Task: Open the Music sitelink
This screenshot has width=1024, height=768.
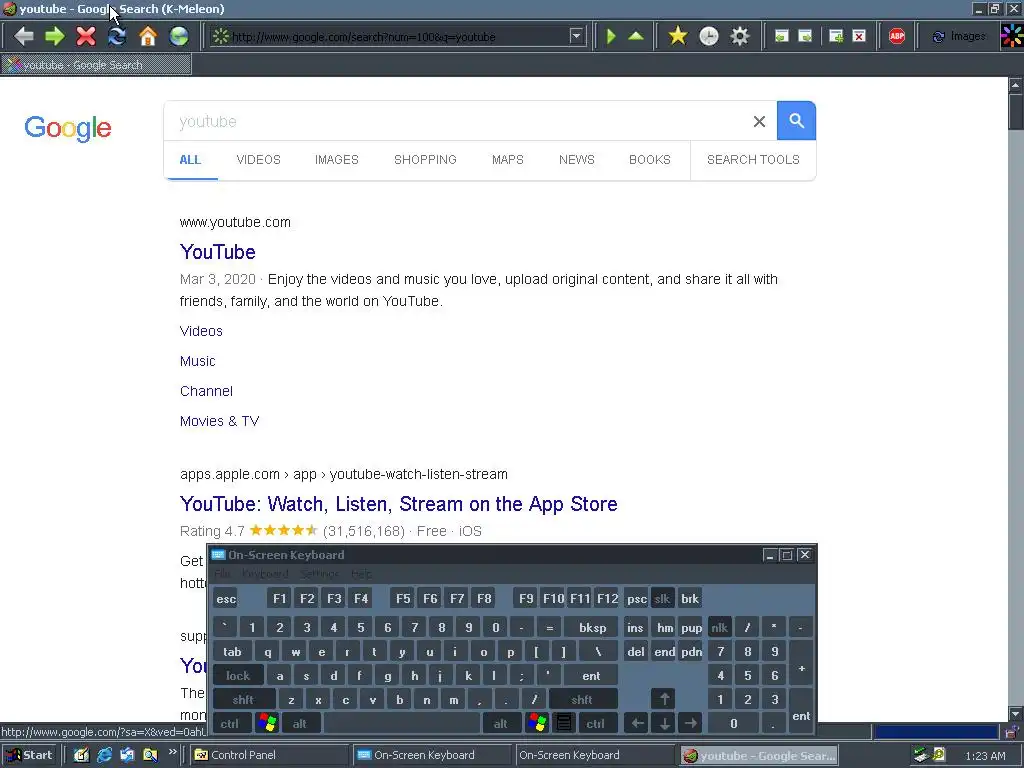Action: click(197, 361)
